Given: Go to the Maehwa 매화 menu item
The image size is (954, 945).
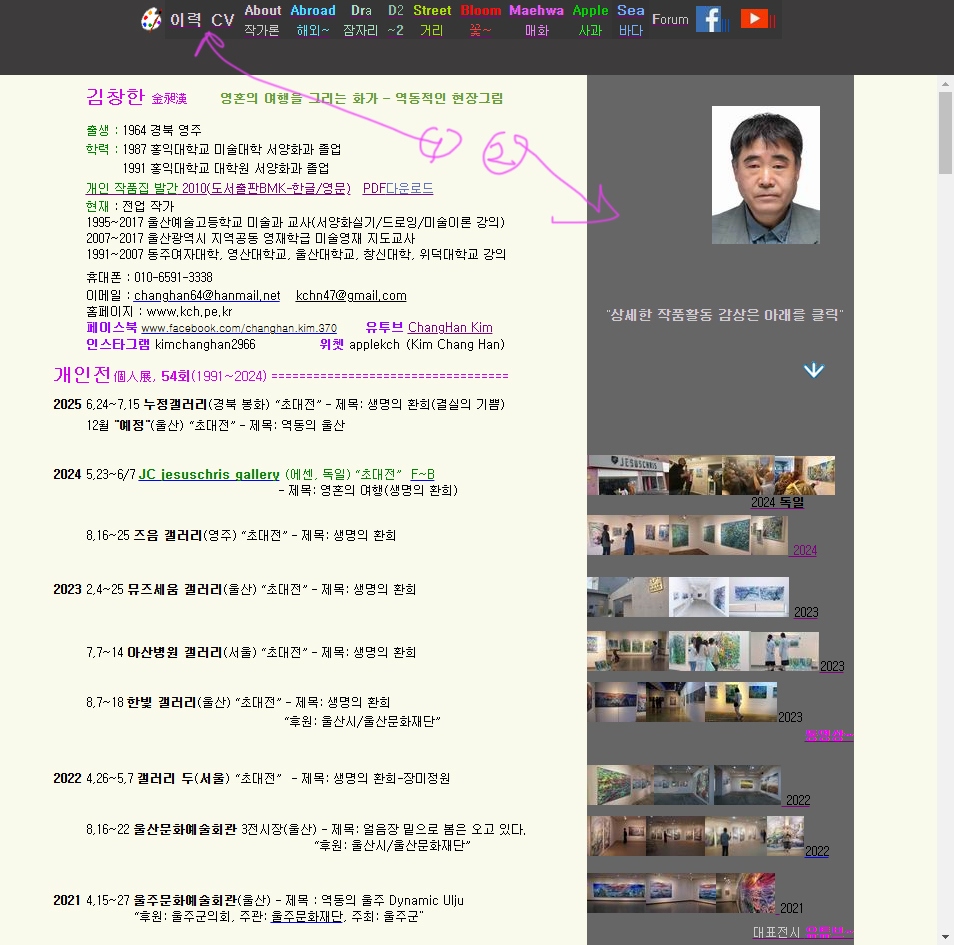Looking at the screenshot, I should [x=536, y=20].
